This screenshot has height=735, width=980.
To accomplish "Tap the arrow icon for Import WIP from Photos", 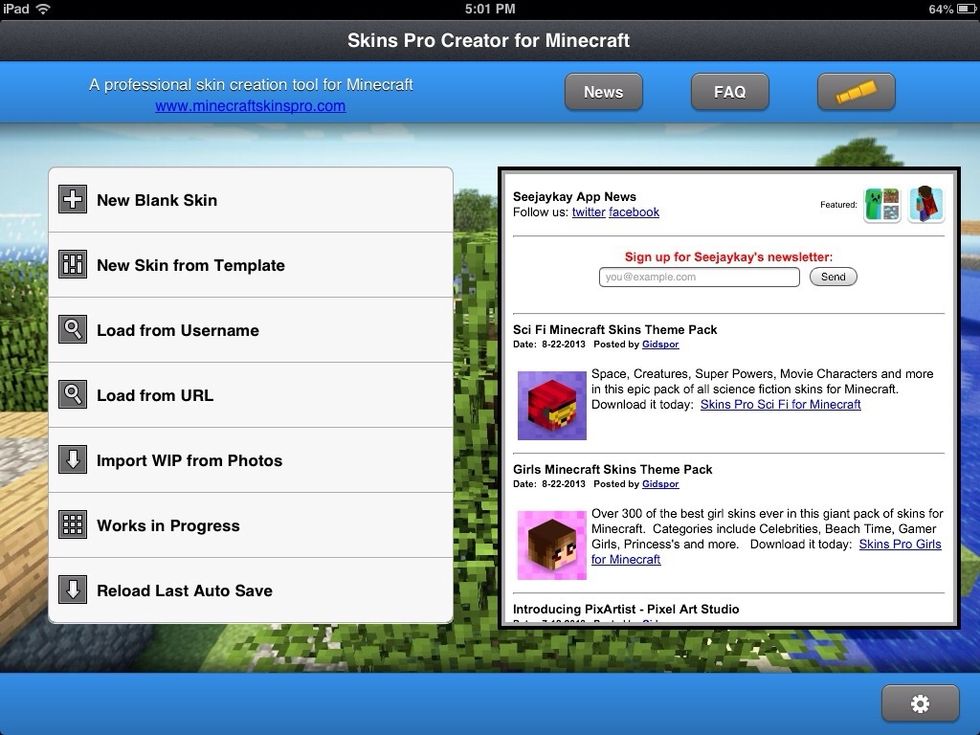I will point(73,460).
